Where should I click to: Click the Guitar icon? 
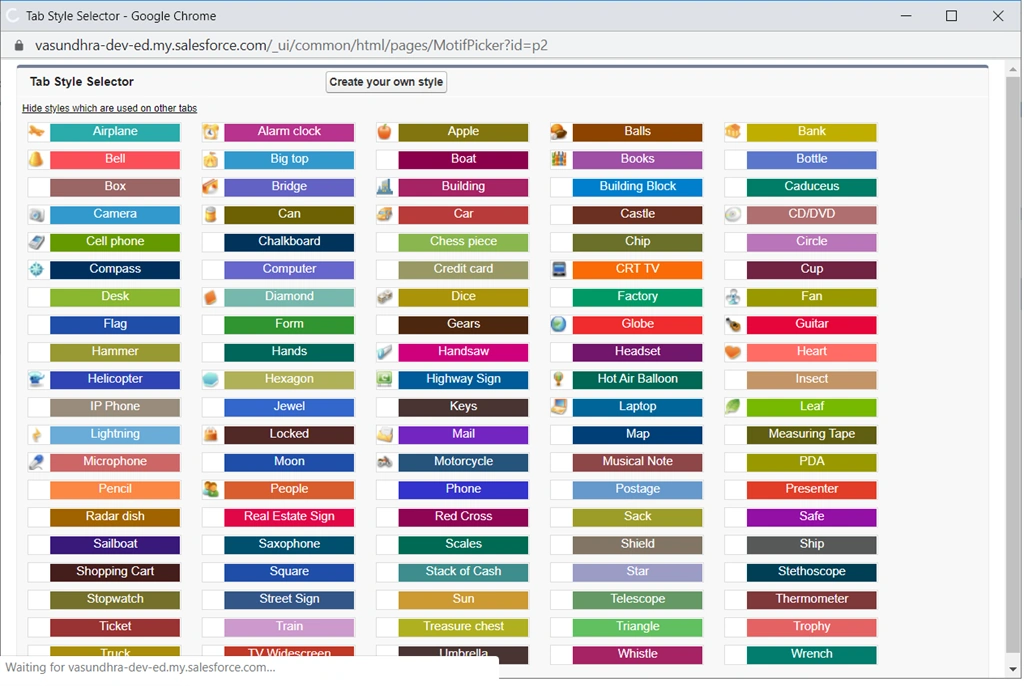point(733,325)
